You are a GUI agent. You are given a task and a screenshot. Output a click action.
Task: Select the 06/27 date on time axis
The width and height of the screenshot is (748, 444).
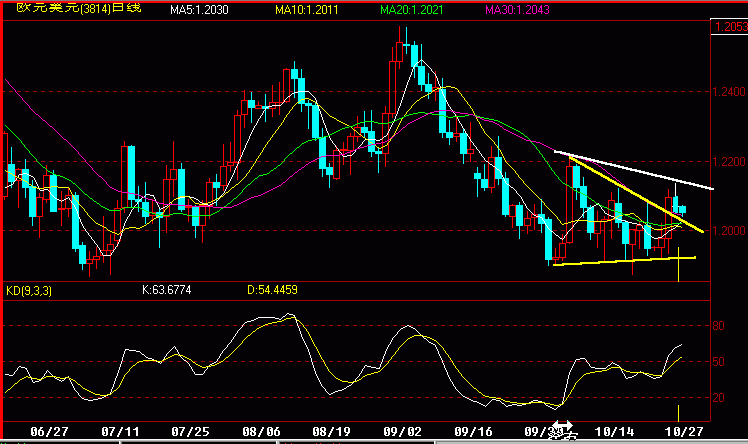[49, 432]
